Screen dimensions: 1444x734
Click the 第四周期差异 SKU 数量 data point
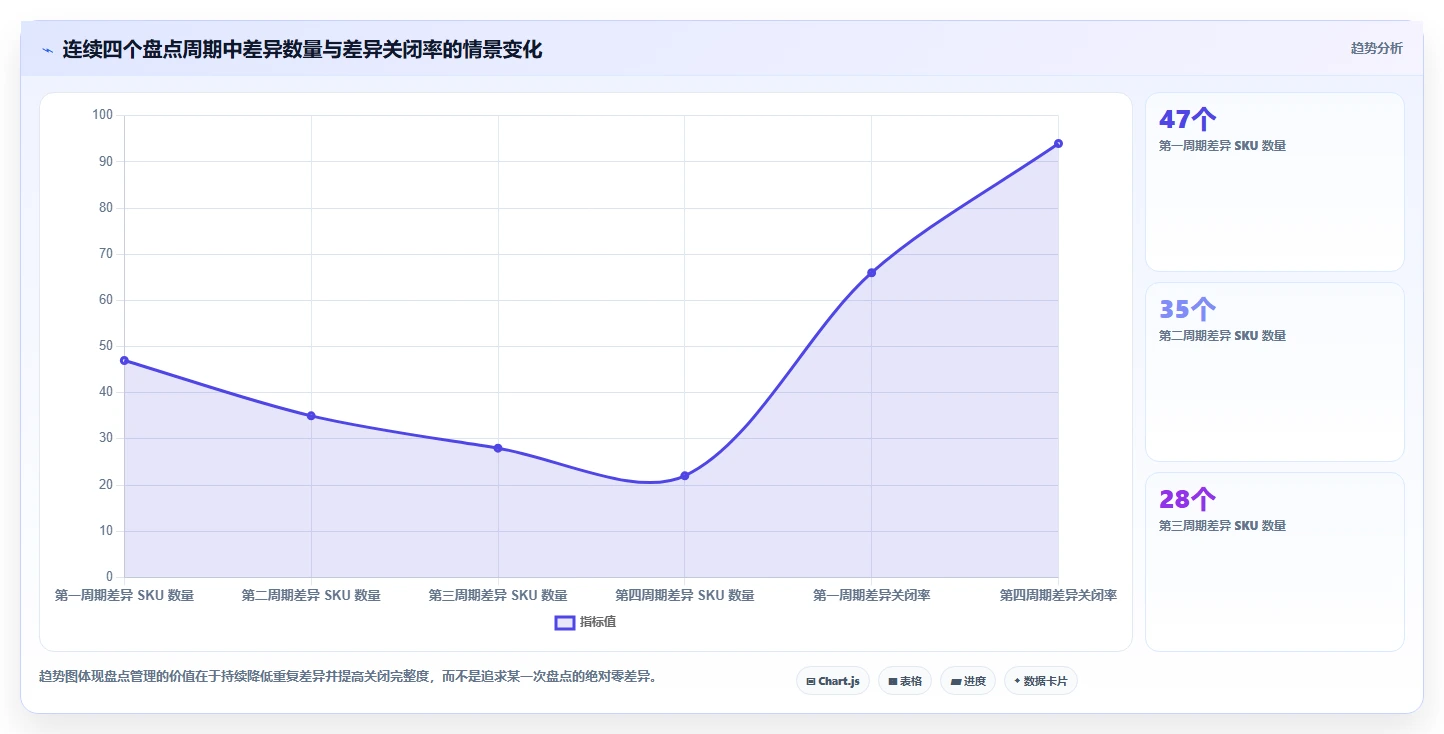point(684,476)
